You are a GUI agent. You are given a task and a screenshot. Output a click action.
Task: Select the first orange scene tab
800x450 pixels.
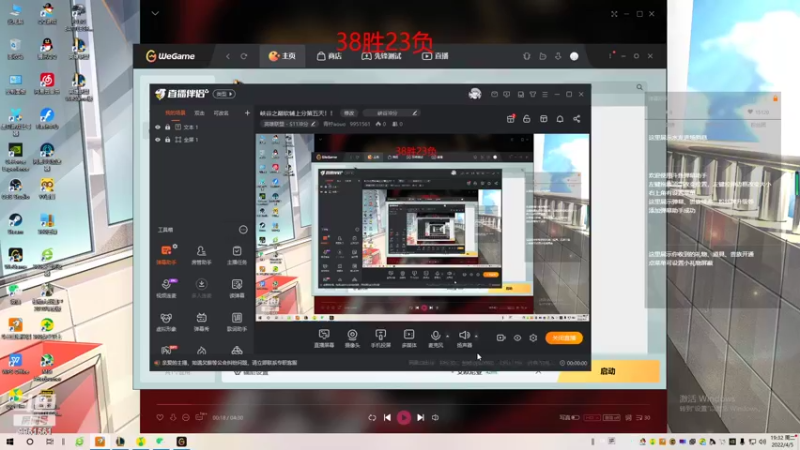coord(176,113)
